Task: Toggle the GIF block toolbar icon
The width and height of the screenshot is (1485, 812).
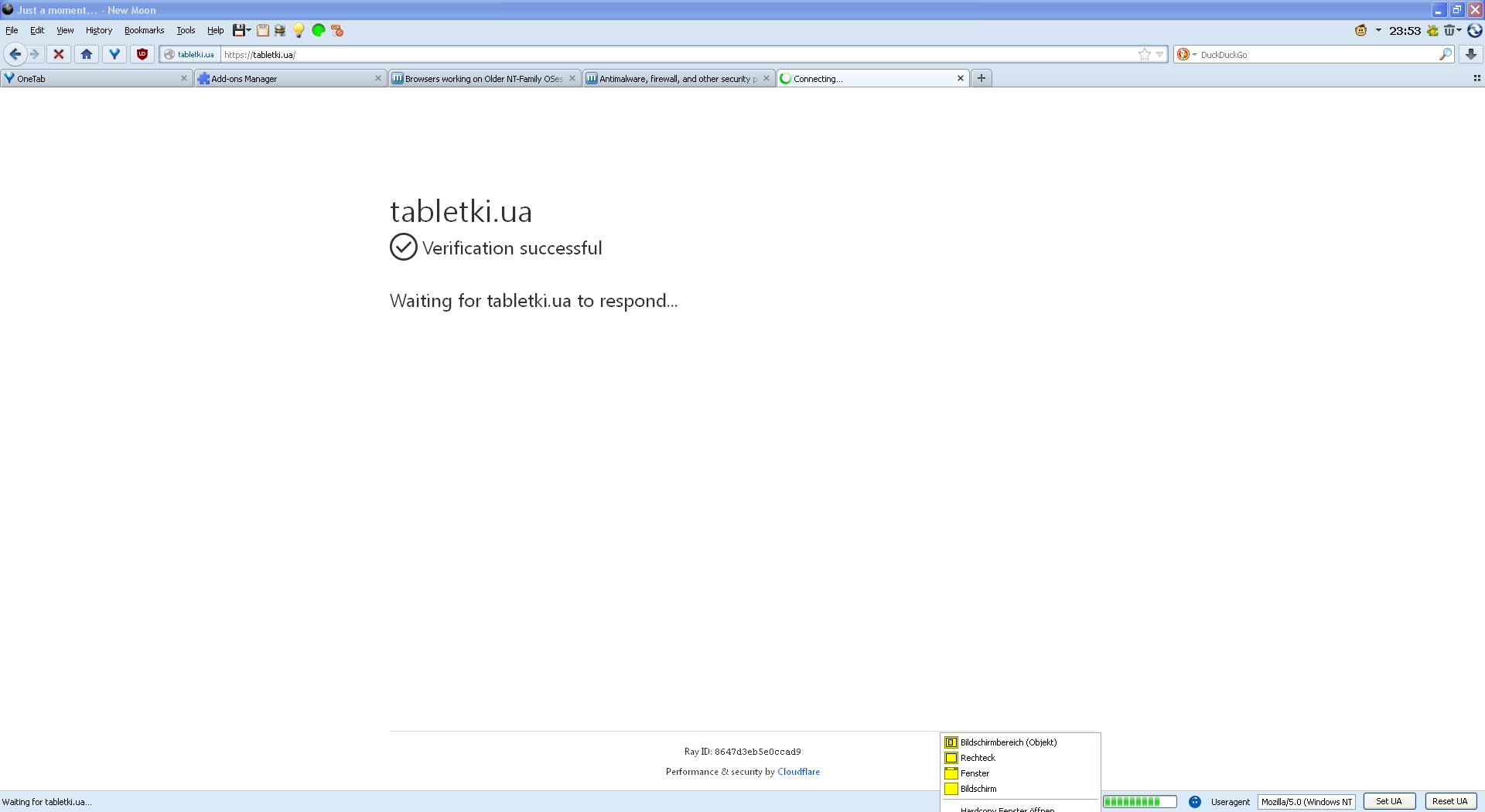Action: tap(337, 30)
